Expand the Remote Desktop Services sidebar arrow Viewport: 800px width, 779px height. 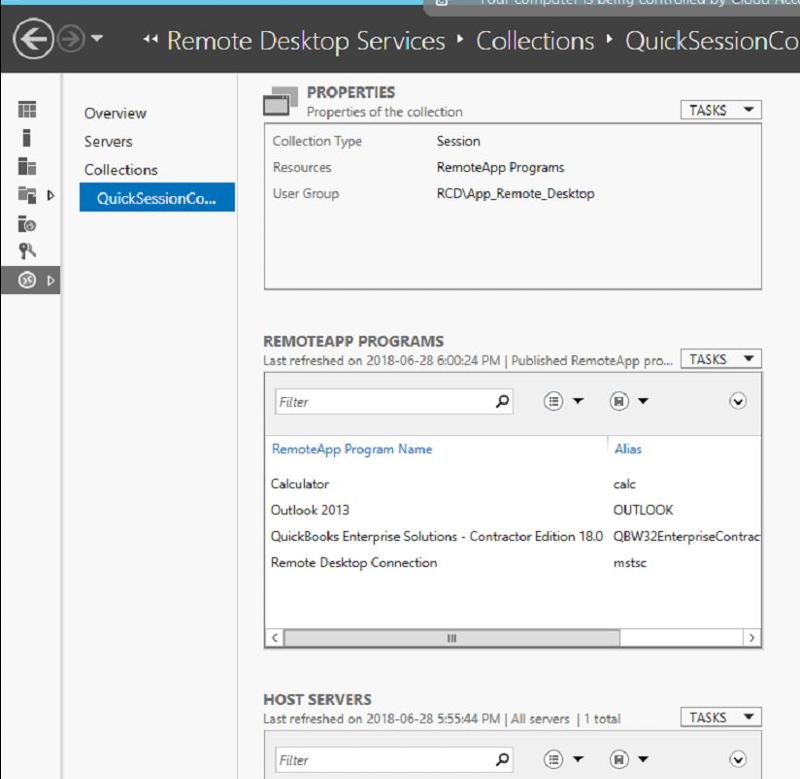pos(51,280)
